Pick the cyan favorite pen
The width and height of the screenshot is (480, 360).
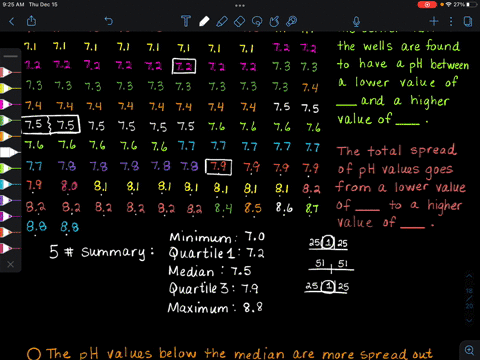(x=10, y=184)
